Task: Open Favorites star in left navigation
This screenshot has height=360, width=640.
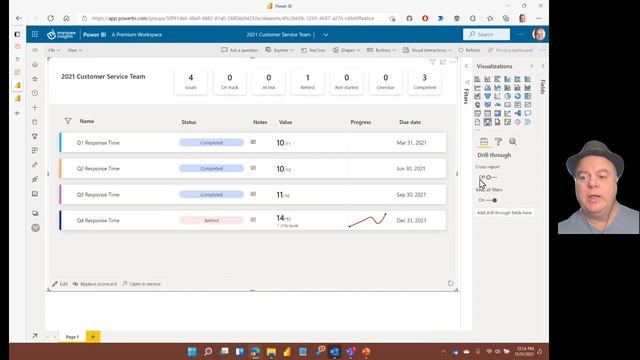Action: (35, 79)
